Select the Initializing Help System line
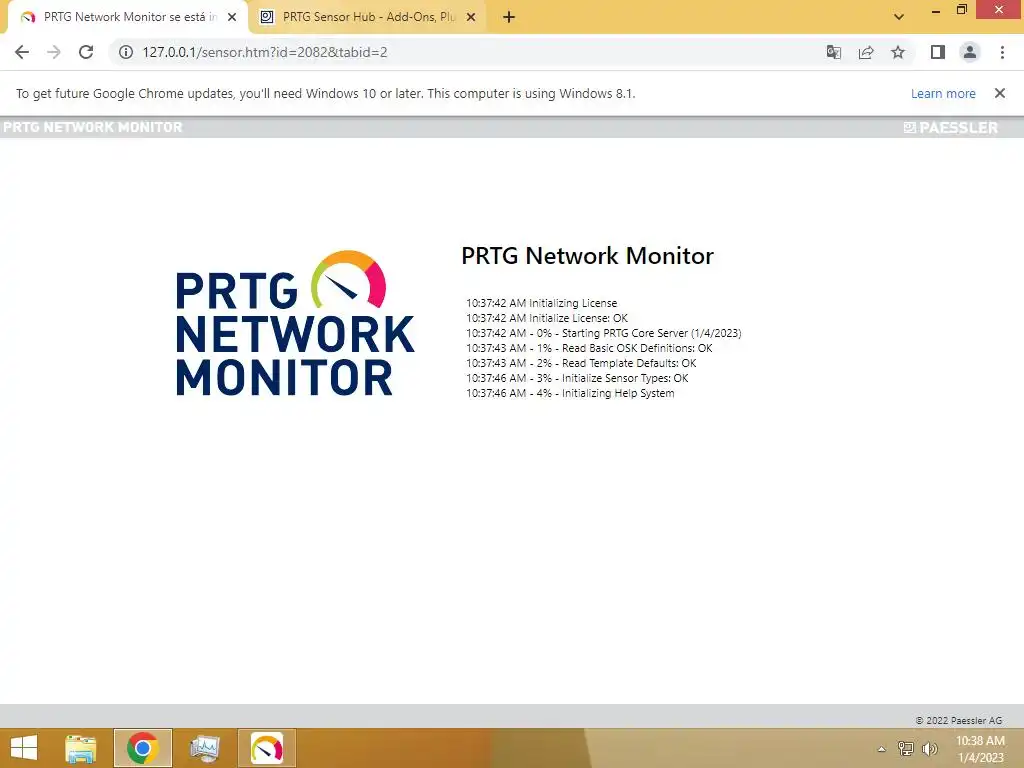Viewport: 1024px width, 768px height. click(570, 393)
